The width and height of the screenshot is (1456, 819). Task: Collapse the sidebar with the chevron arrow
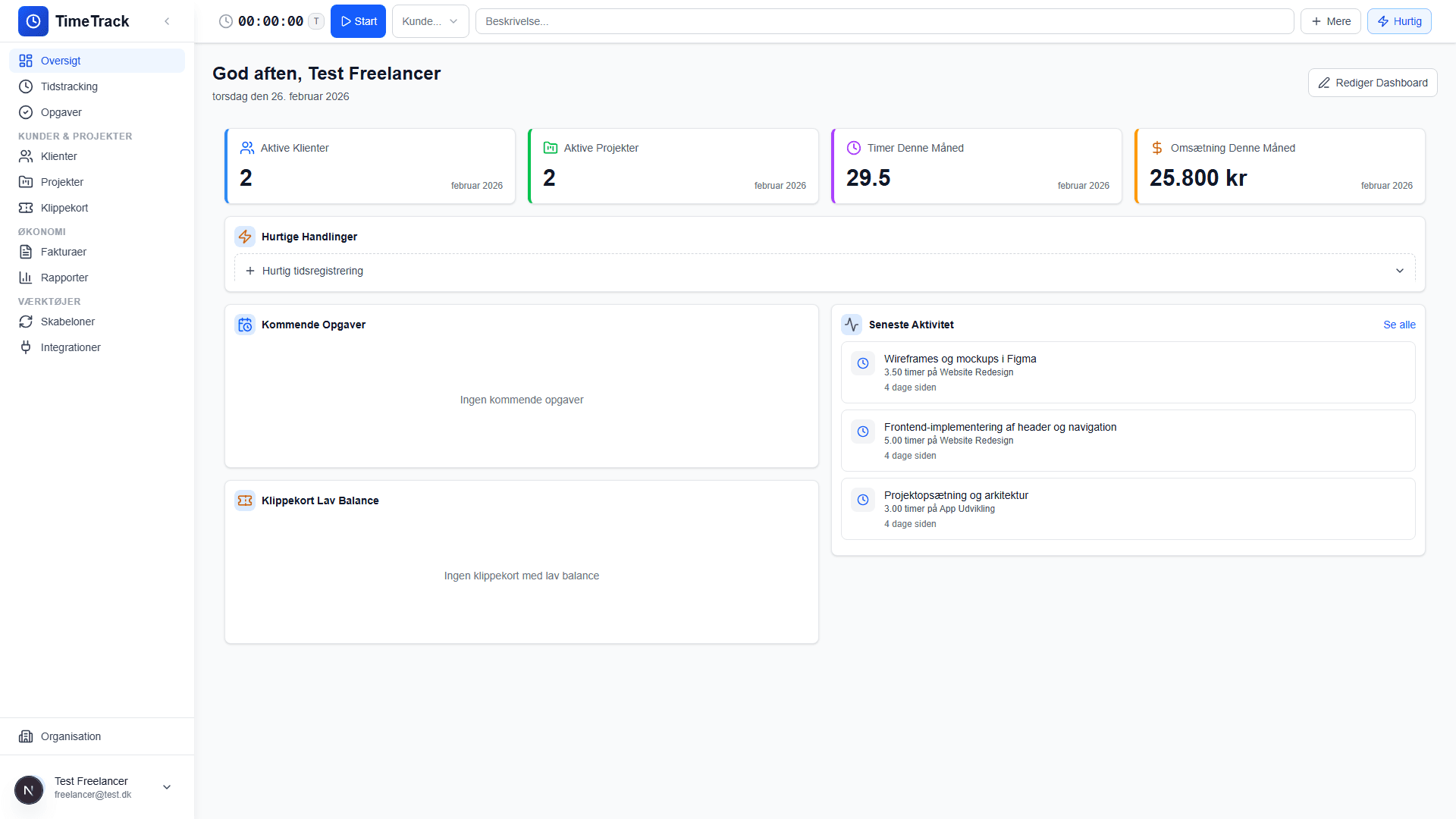coord(167,21)
